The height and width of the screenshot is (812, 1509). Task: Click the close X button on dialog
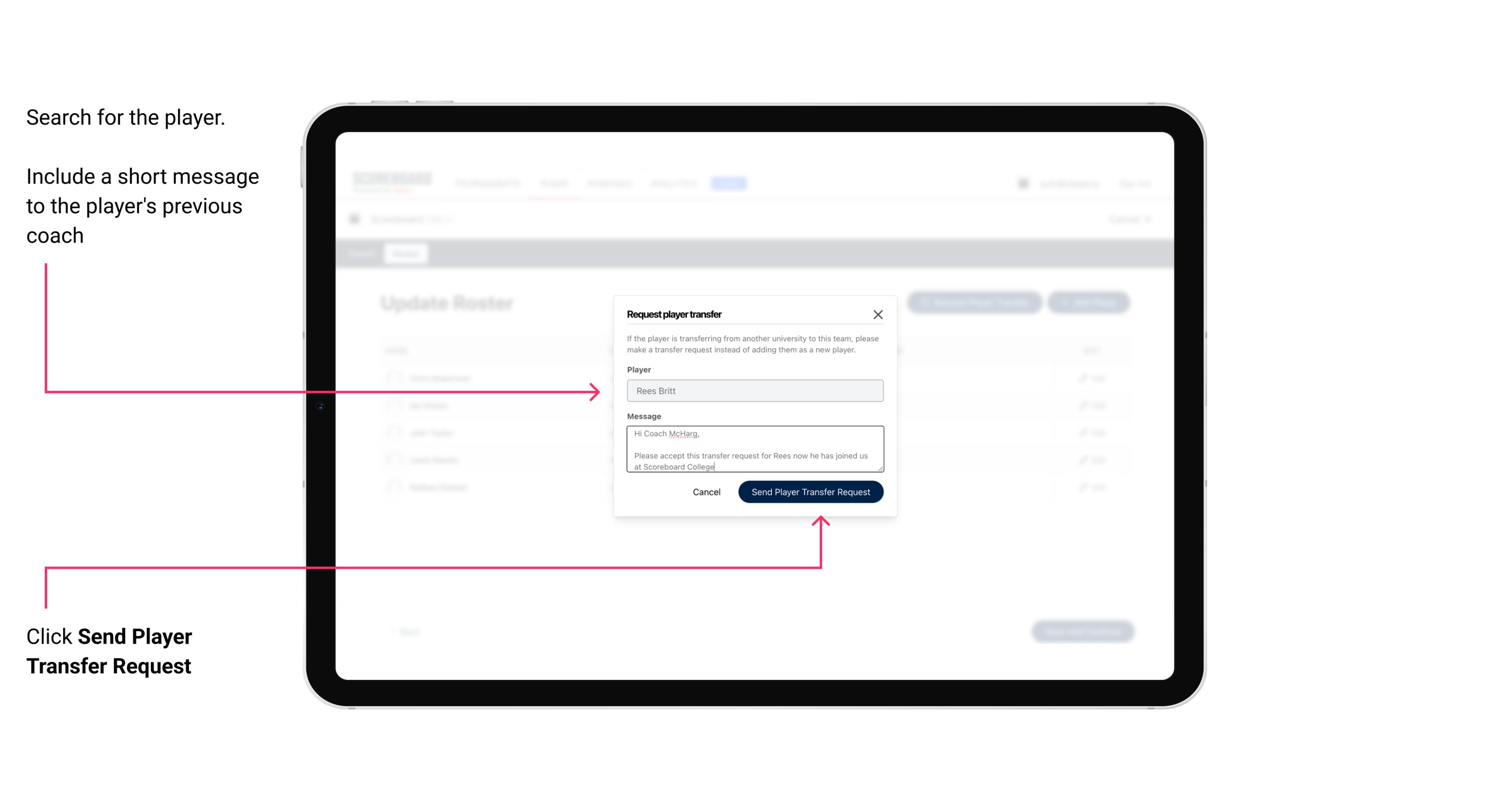(878, 314)
